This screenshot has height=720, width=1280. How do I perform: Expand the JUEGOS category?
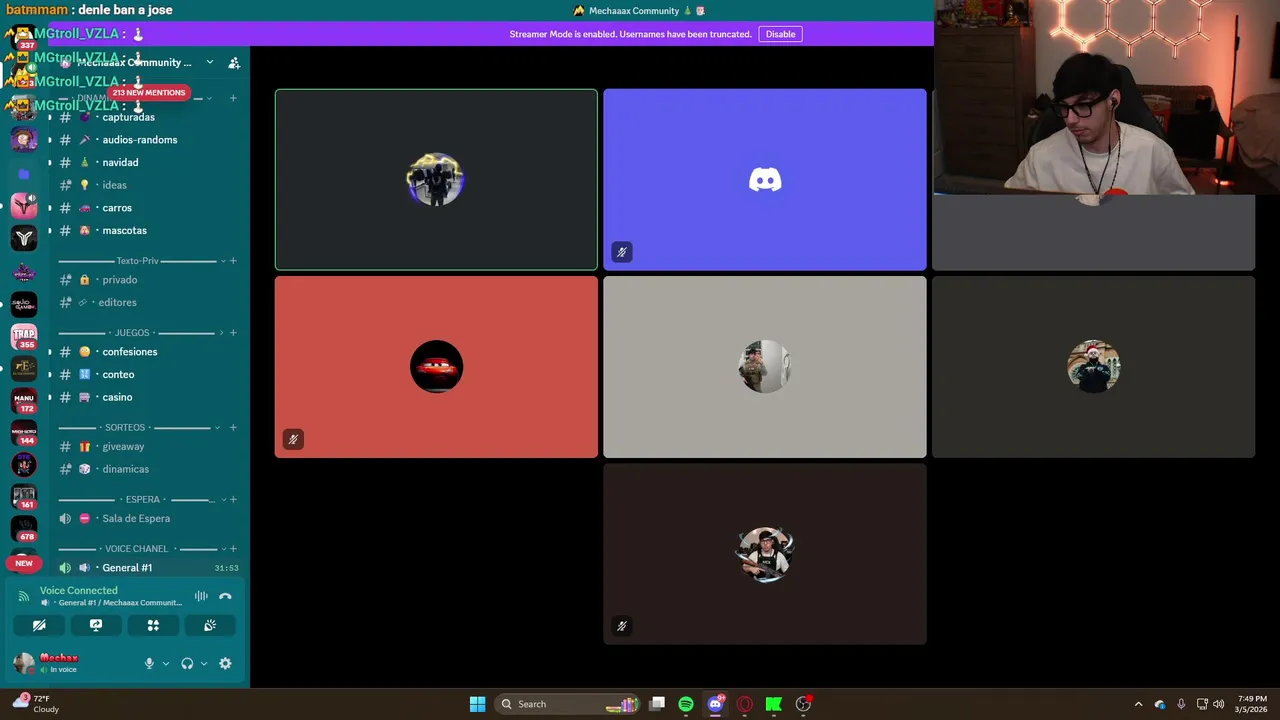(x=138, y=333)
